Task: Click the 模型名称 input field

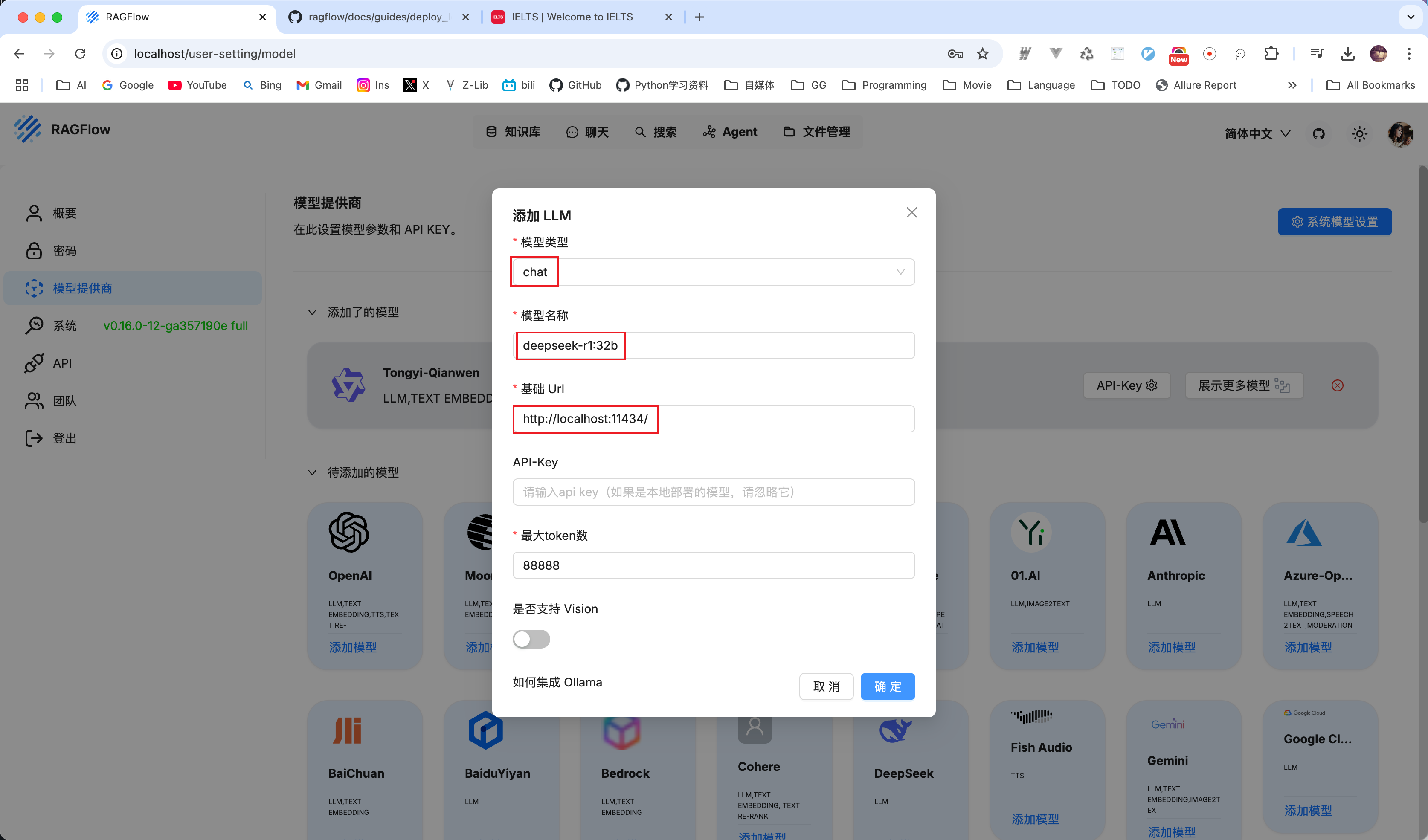Action: [x=713, y=345]
